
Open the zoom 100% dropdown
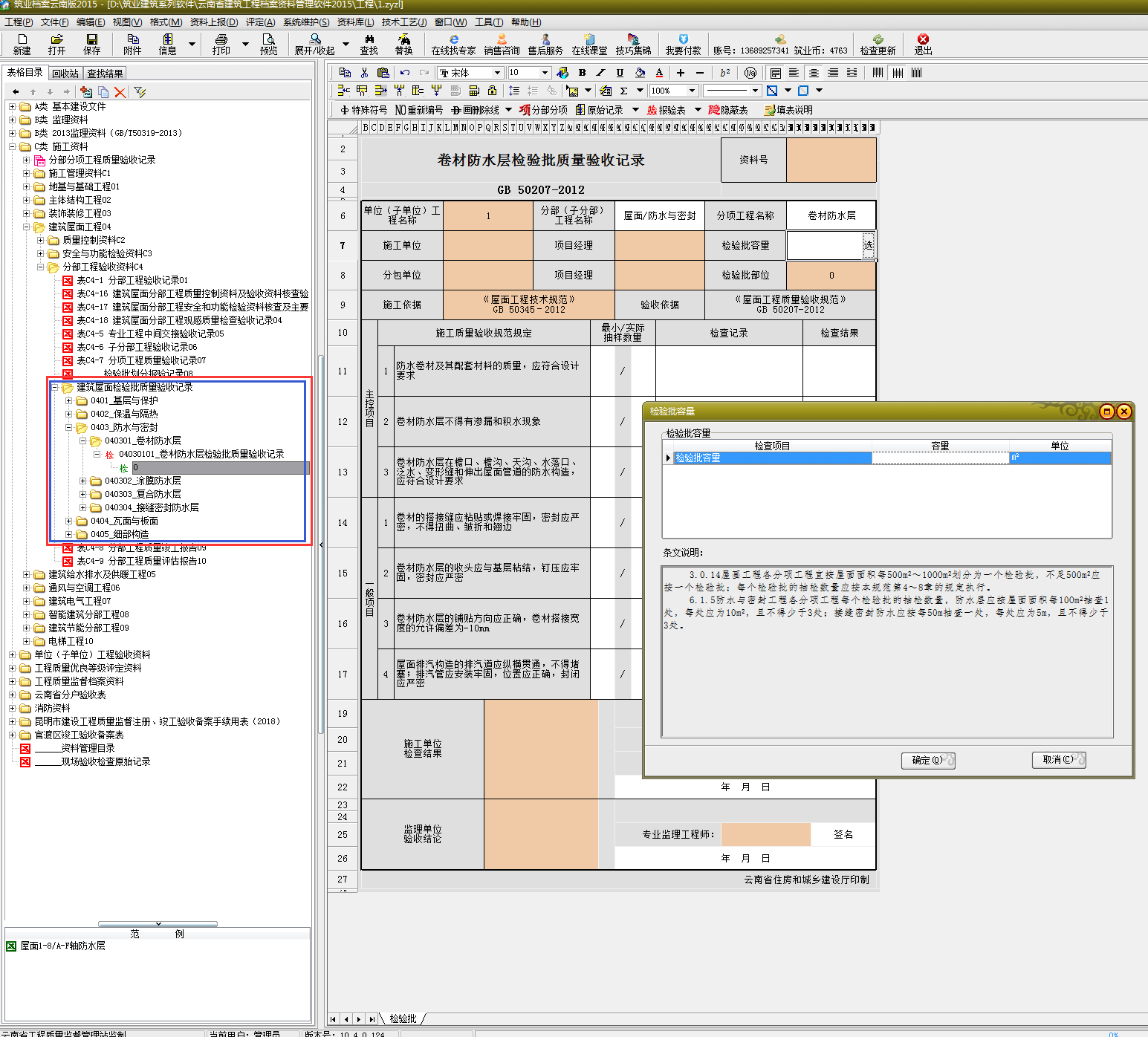pos(692,91)
